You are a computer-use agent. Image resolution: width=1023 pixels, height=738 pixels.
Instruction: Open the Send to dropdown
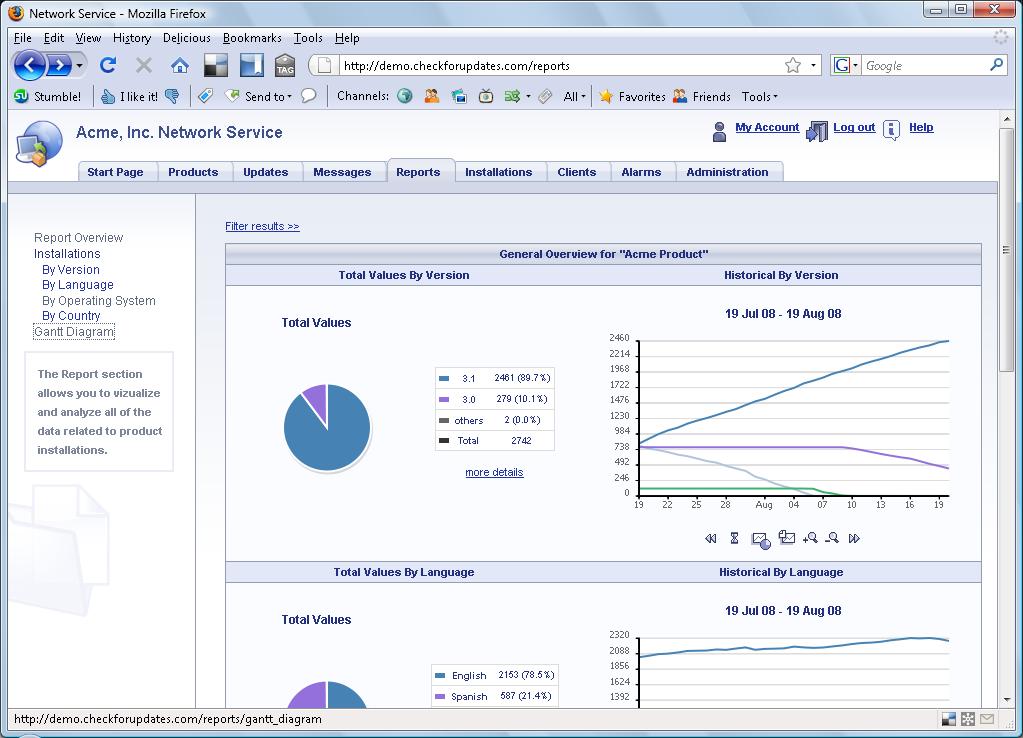262,96
